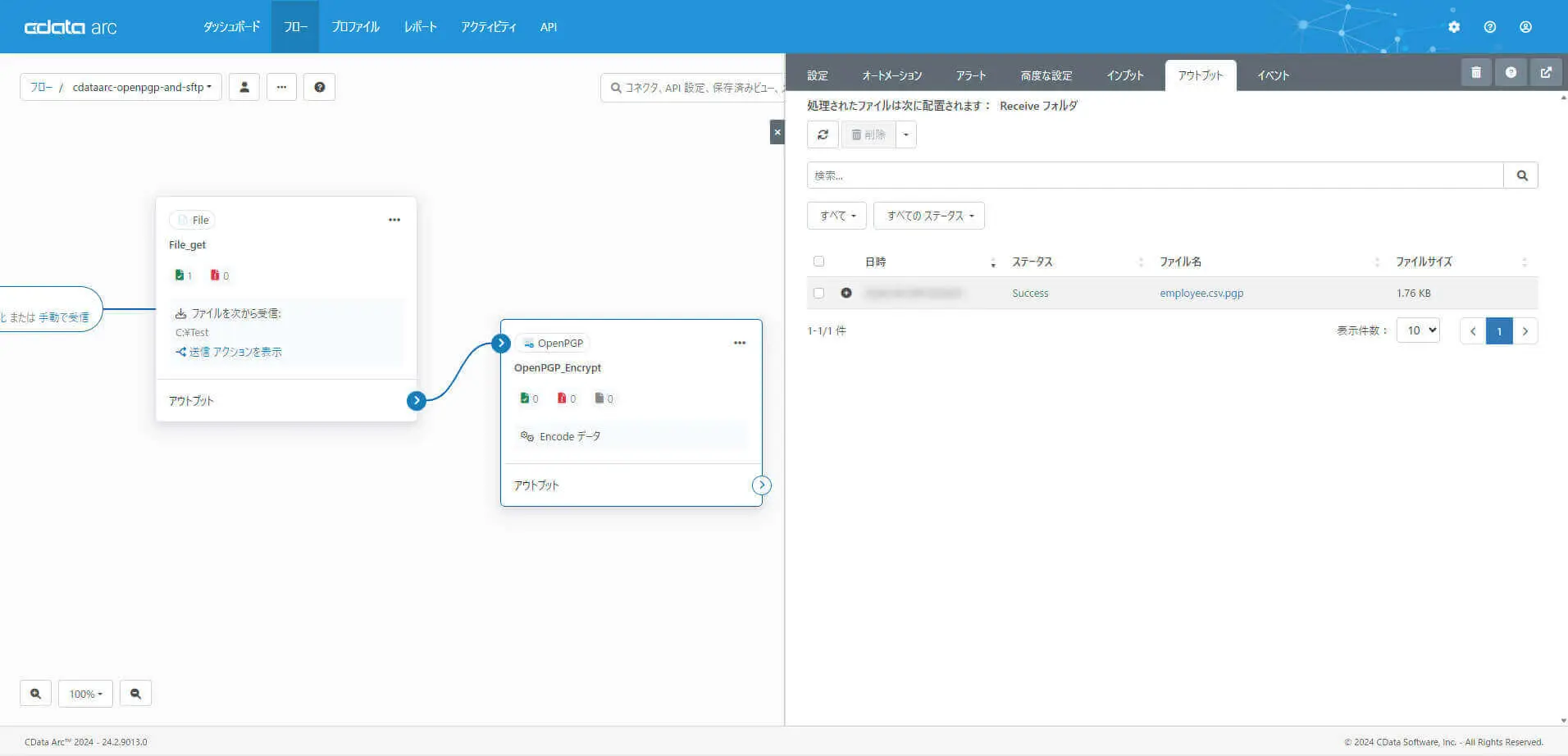Go to the プロファイル page
Viewport: 1568px width, 756px height.
[356, 27]
